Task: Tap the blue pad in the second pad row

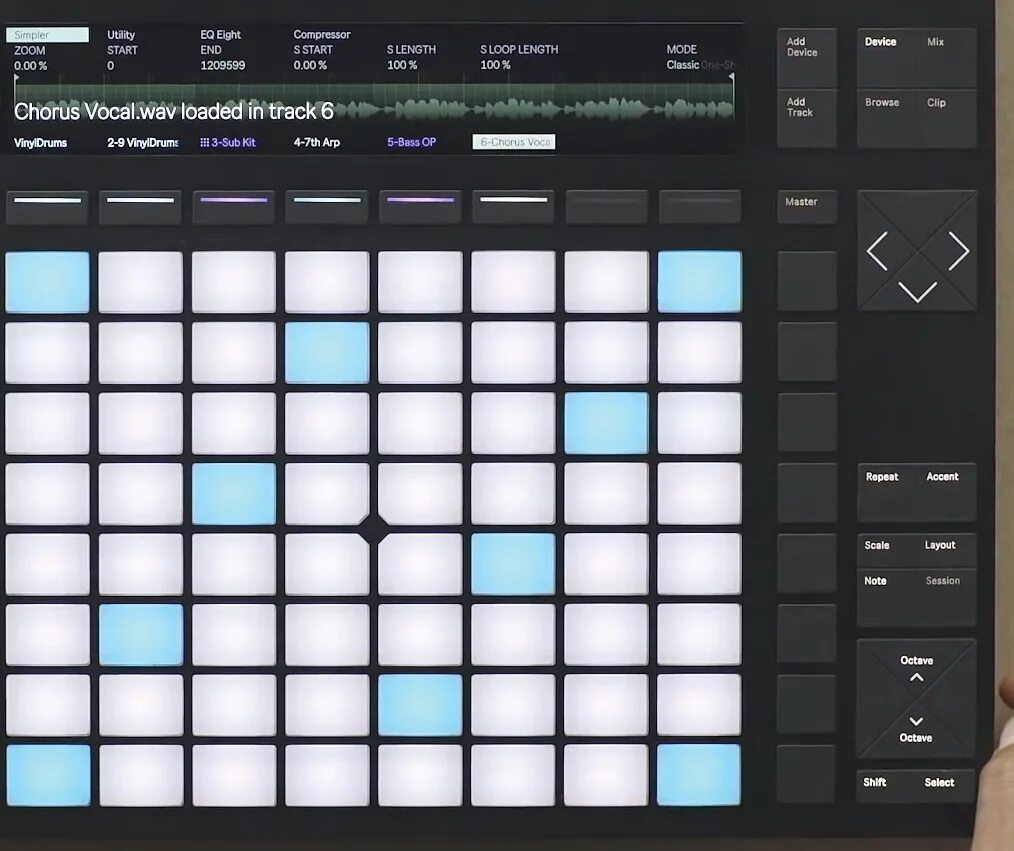Action: click(327, 353)
